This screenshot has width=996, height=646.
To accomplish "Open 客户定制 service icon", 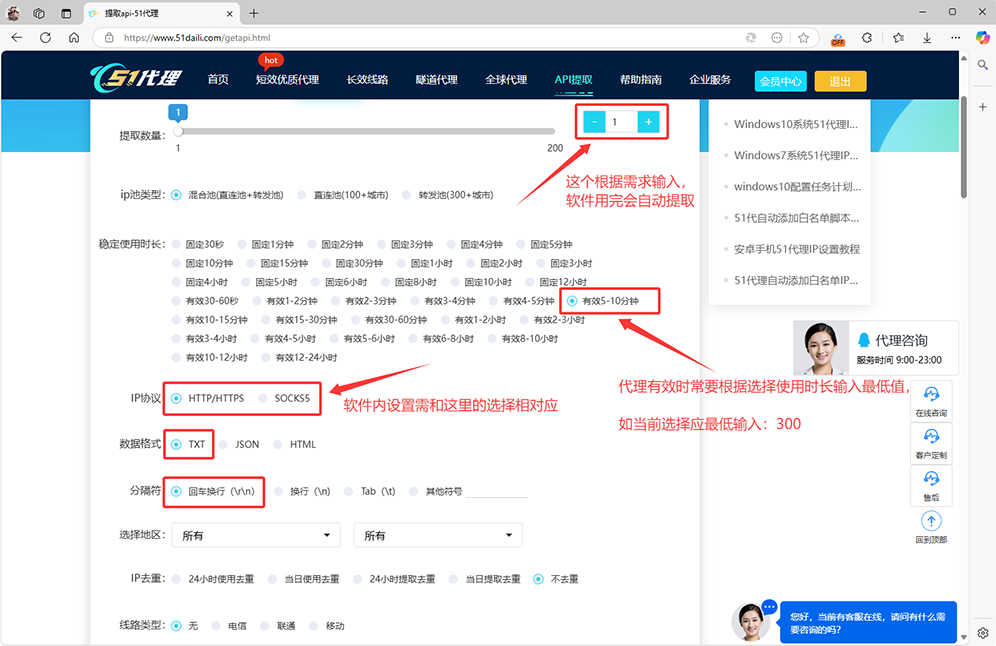I will 931,443.
